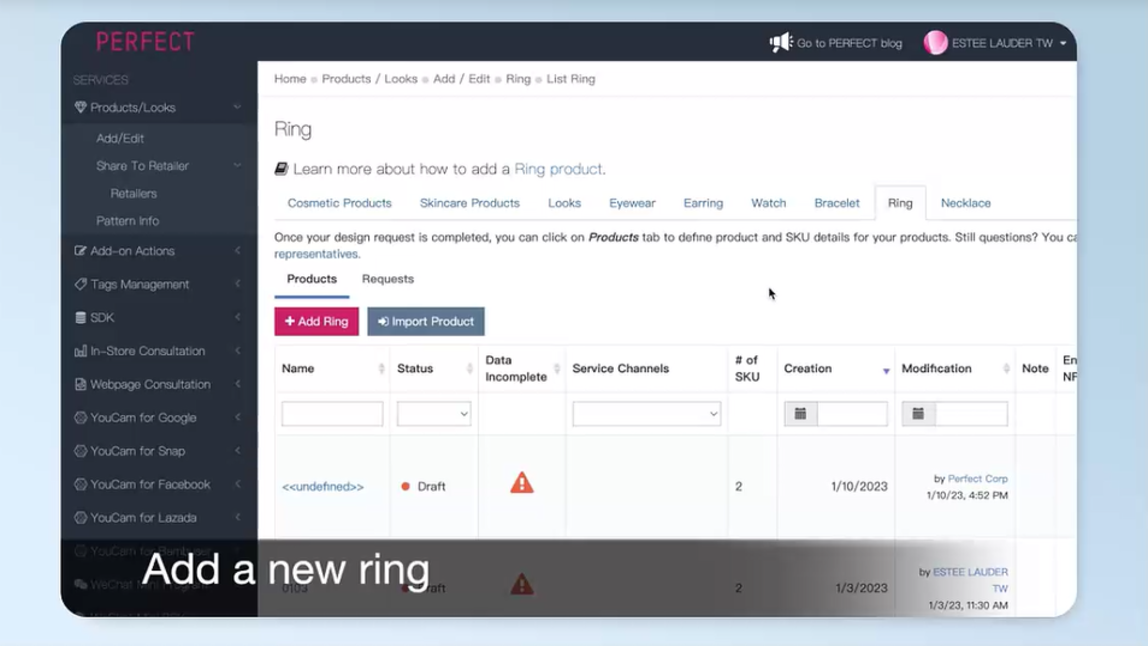Click the ESTEE LAUDER TW avatar
The width and height of the screenshot is (1148, 646).
[935, 42]
